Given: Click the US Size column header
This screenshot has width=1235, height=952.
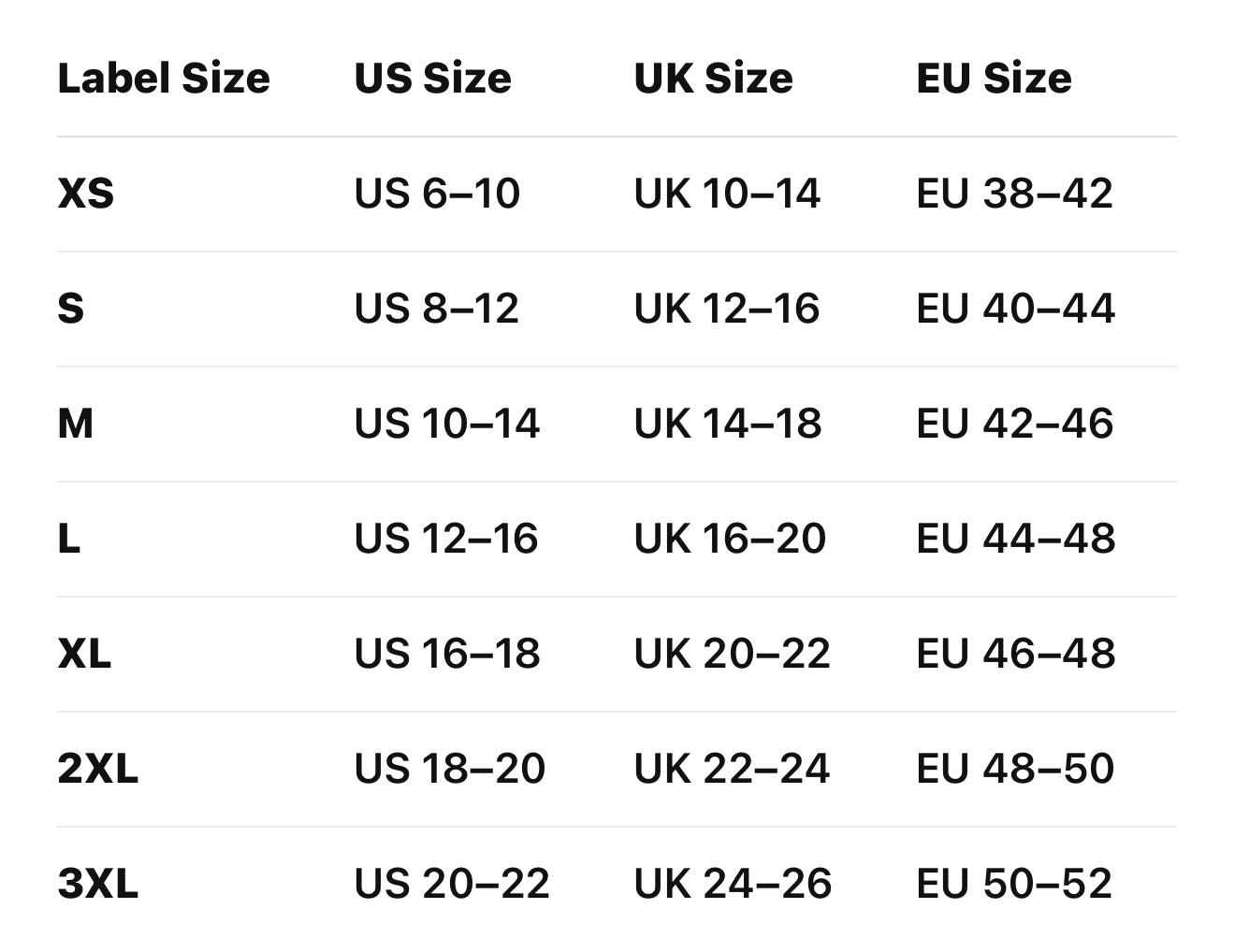Looking at the screenshot, I should (x=432, y=79).
